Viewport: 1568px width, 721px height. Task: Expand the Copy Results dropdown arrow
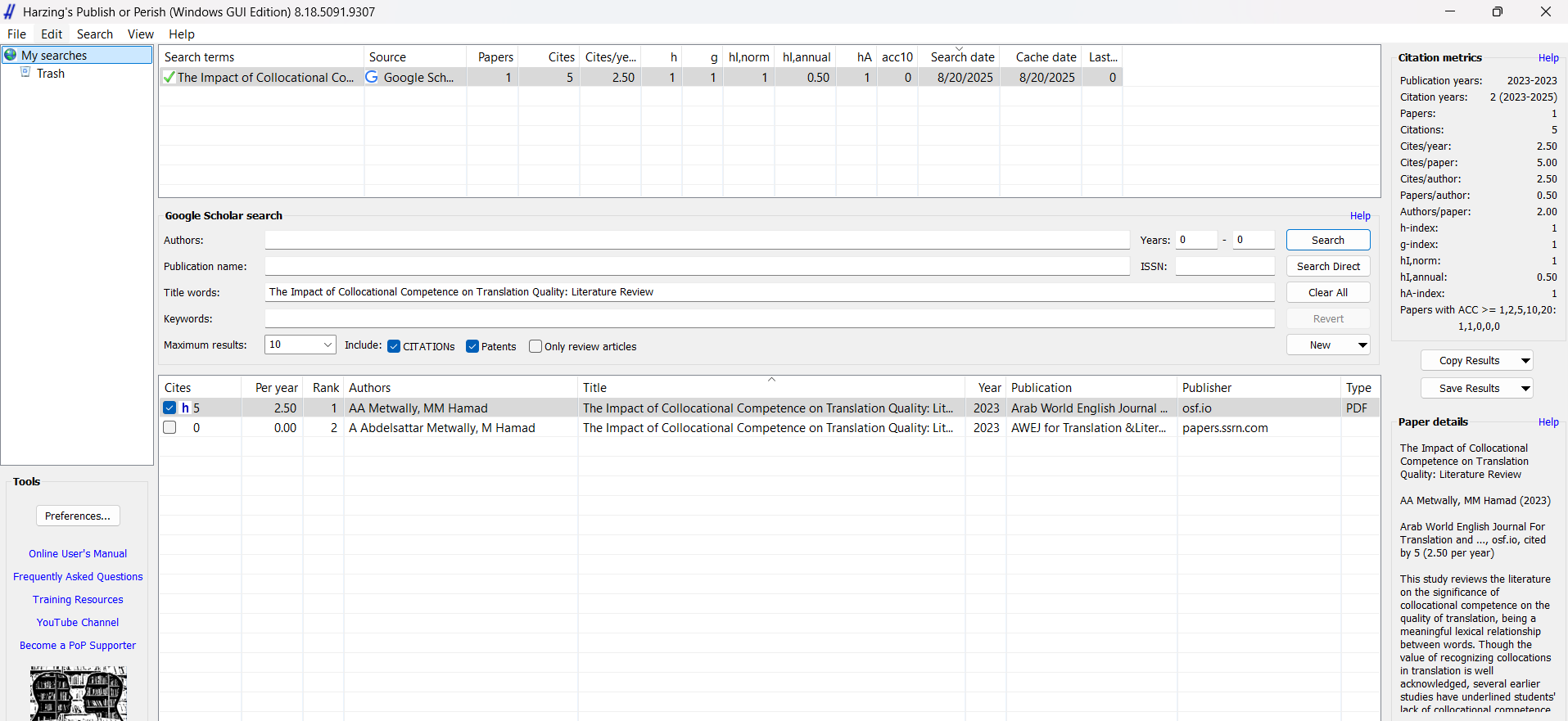coord(1525,361)
